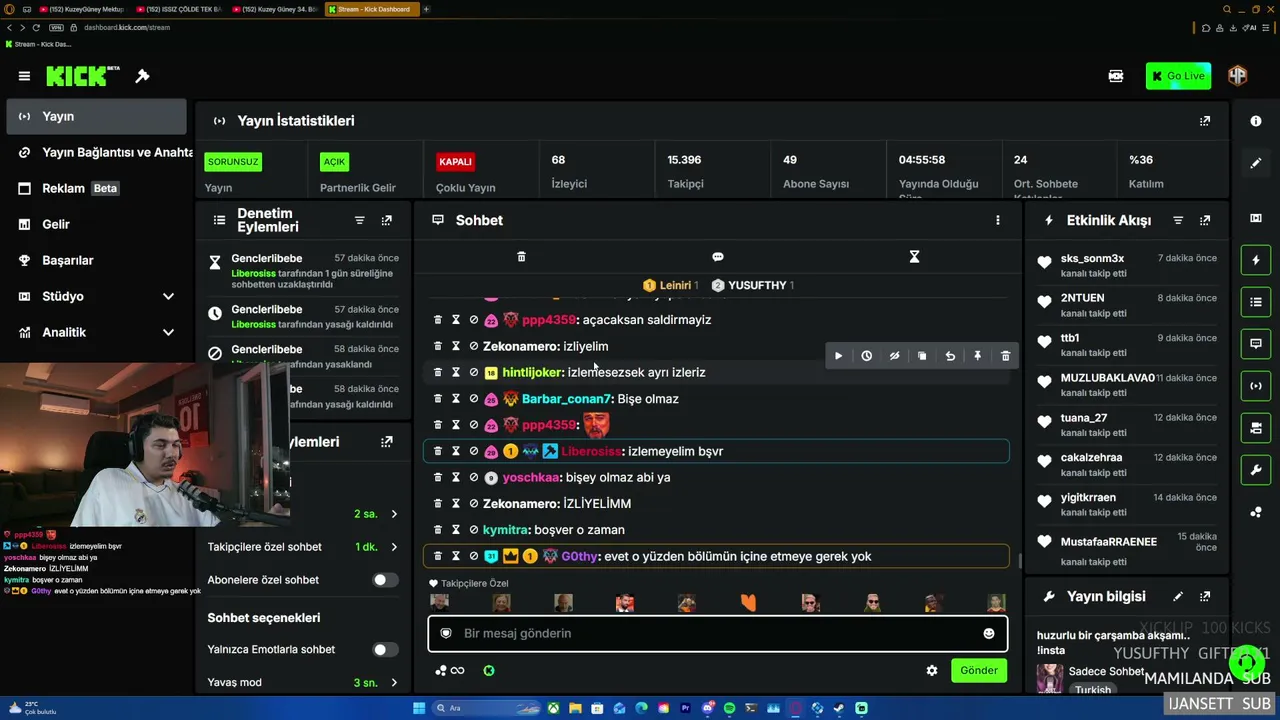Image resolution: width=1280 pixels, height=720 pixels.
Task: Click the hourglass icon under the Sohbet header
Action: (914, 257)
